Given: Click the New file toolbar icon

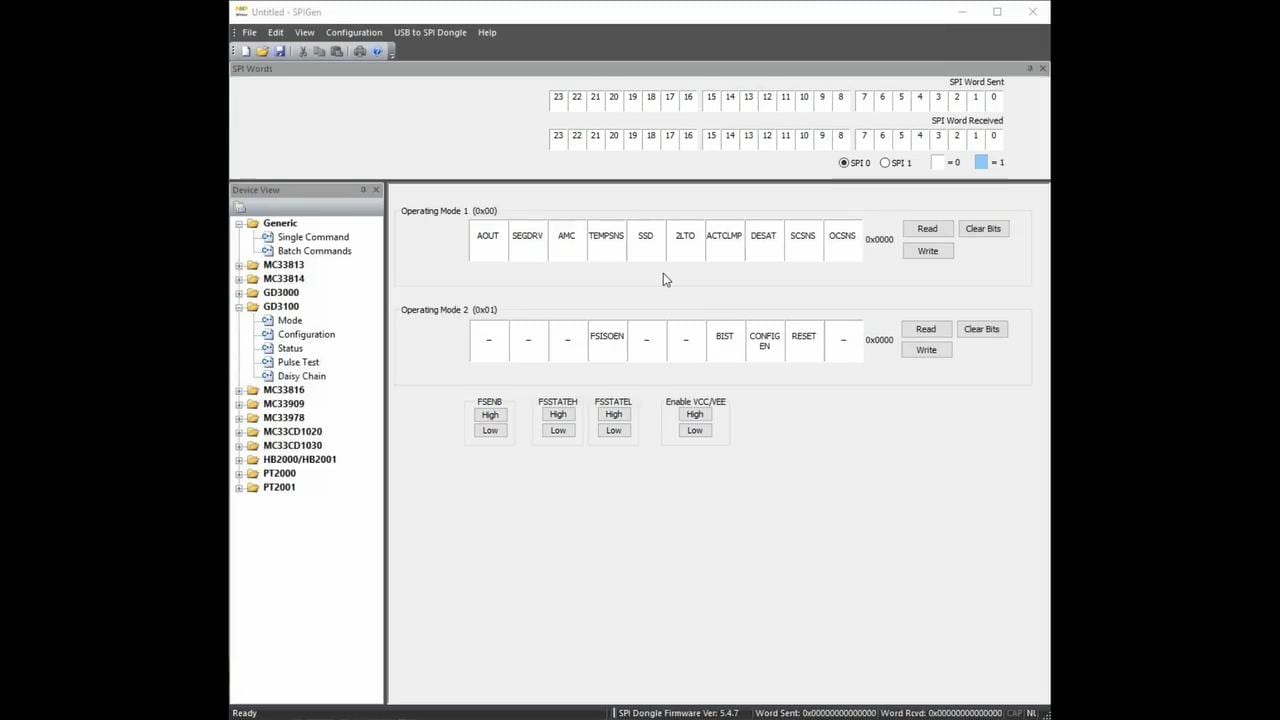Looking at the screenshot, I should 246,51.
